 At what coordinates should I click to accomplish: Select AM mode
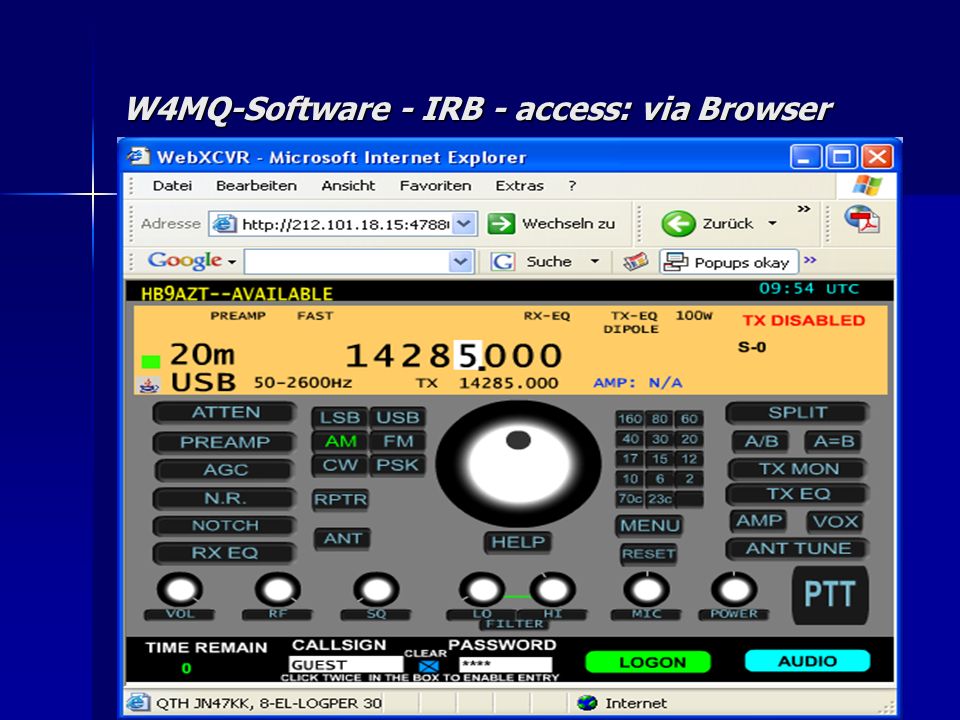coord(340,441)
